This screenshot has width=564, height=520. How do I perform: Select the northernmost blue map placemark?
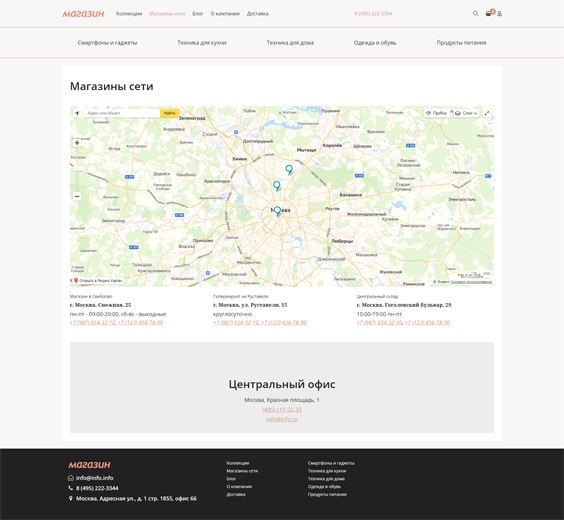[289, 169]
